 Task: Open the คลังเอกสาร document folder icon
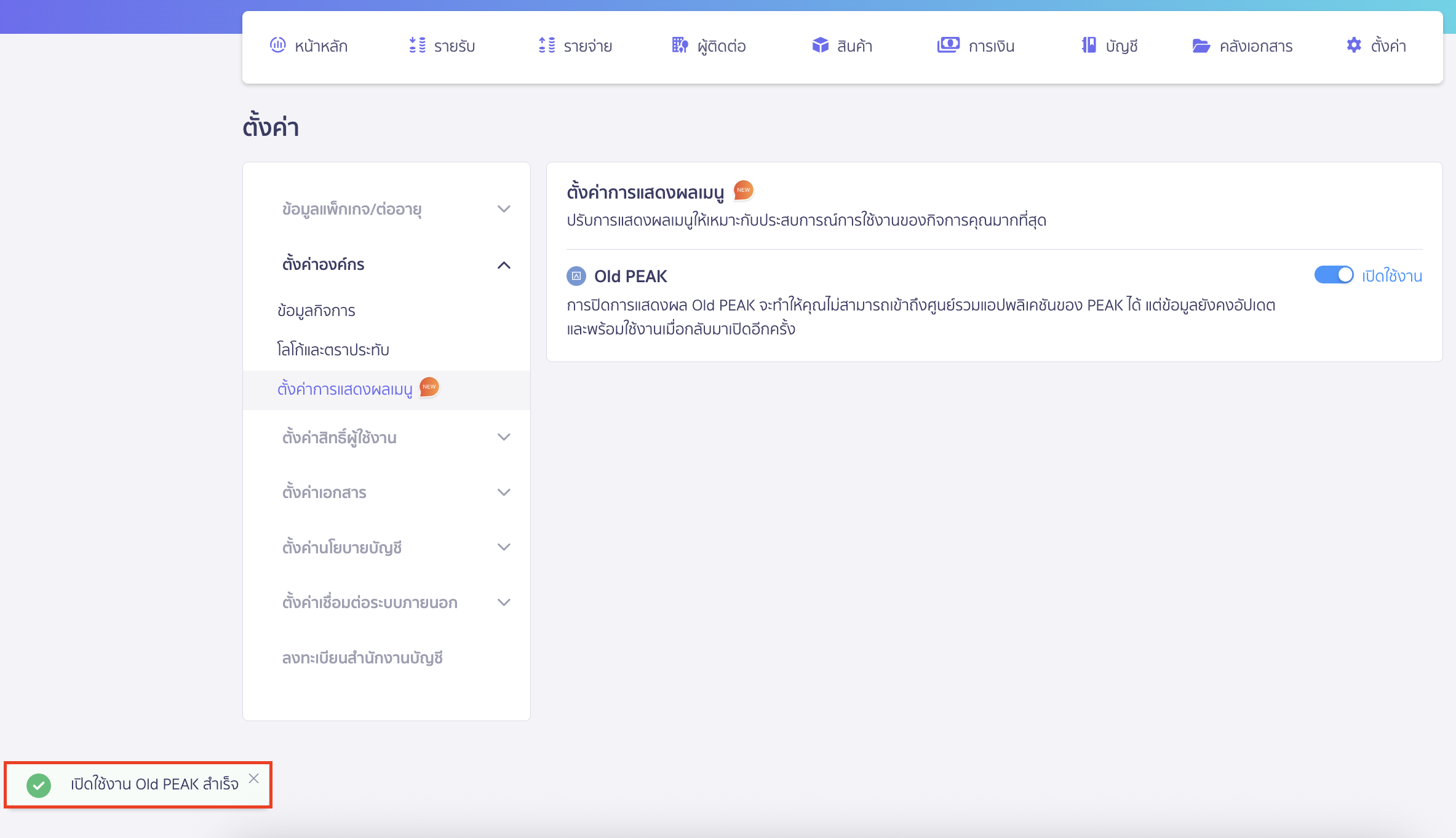[x=1201, y=45]
